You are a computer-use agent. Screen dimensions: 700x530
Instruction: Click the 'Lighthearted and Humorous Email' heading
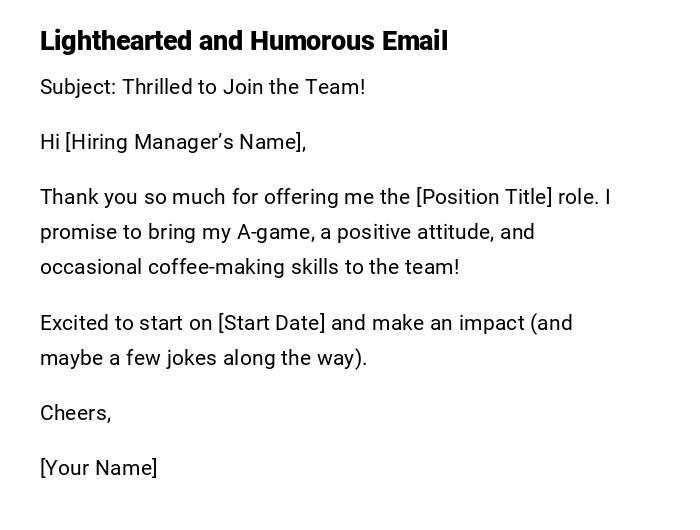[x=243, y=41]
